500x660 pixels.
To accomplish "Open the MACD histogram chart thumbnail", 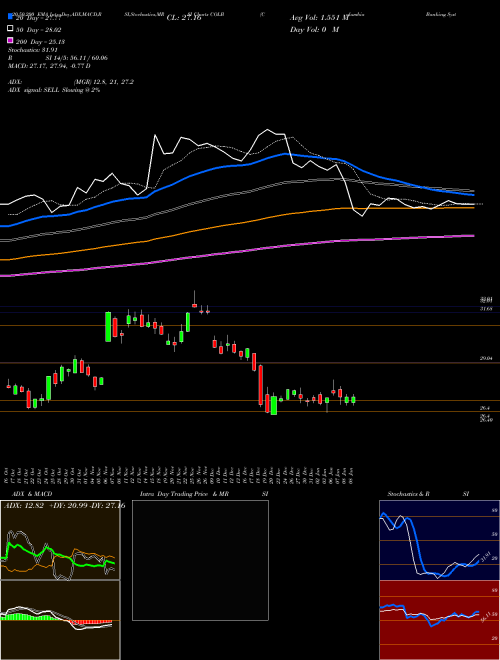I will pyautogui.click(x=60, y=620).
